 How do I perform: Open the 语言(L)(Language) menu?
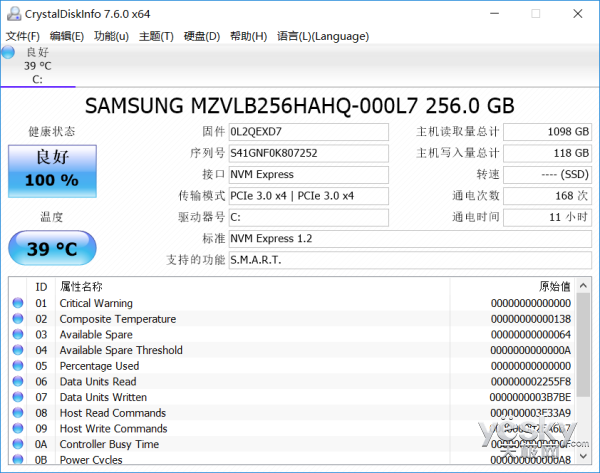(323, 36)
